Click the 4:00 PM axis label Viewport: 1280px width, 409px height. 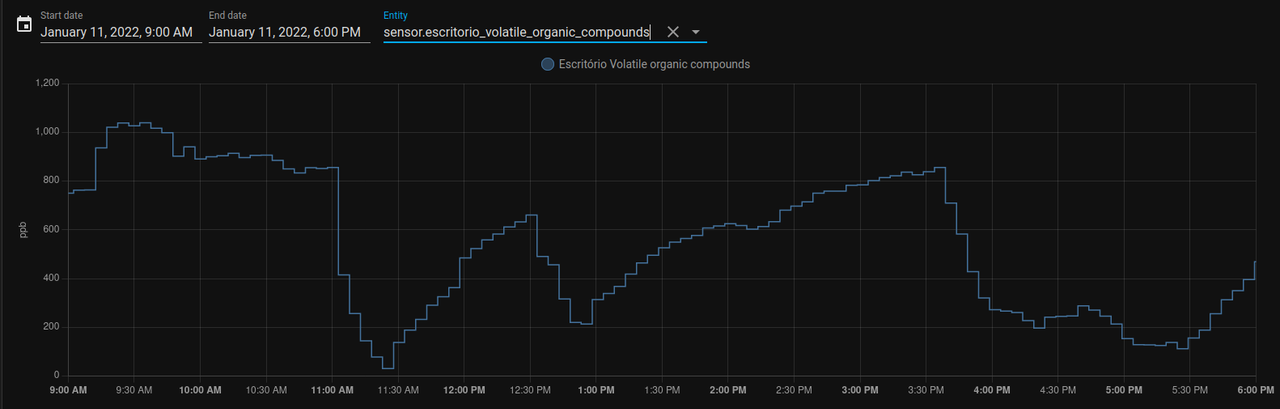(x=991, y=390)
